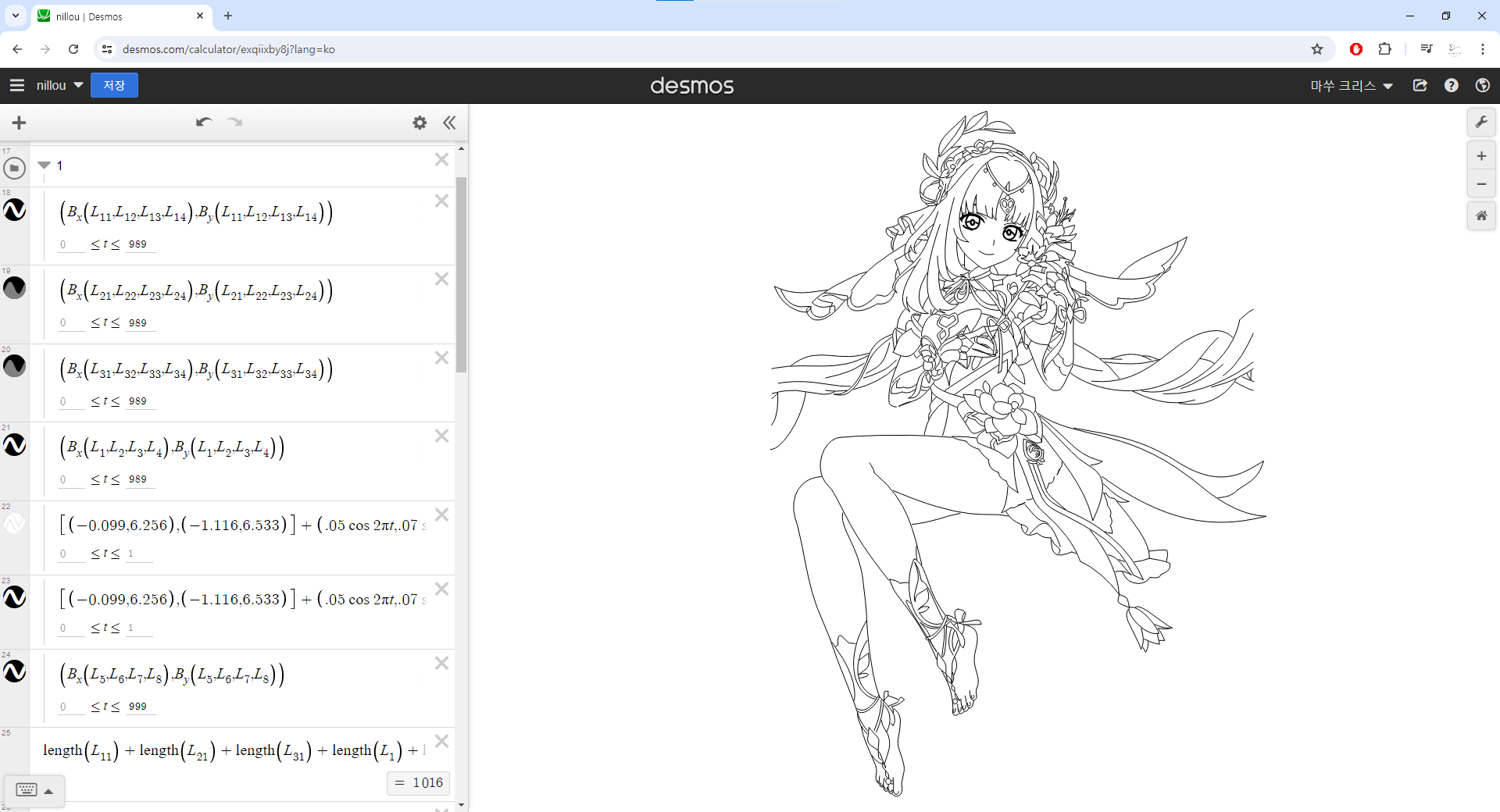1500x812 pixels.
Task: Add a new expression item
Action: pyautogui.click(x=20, y=123)
